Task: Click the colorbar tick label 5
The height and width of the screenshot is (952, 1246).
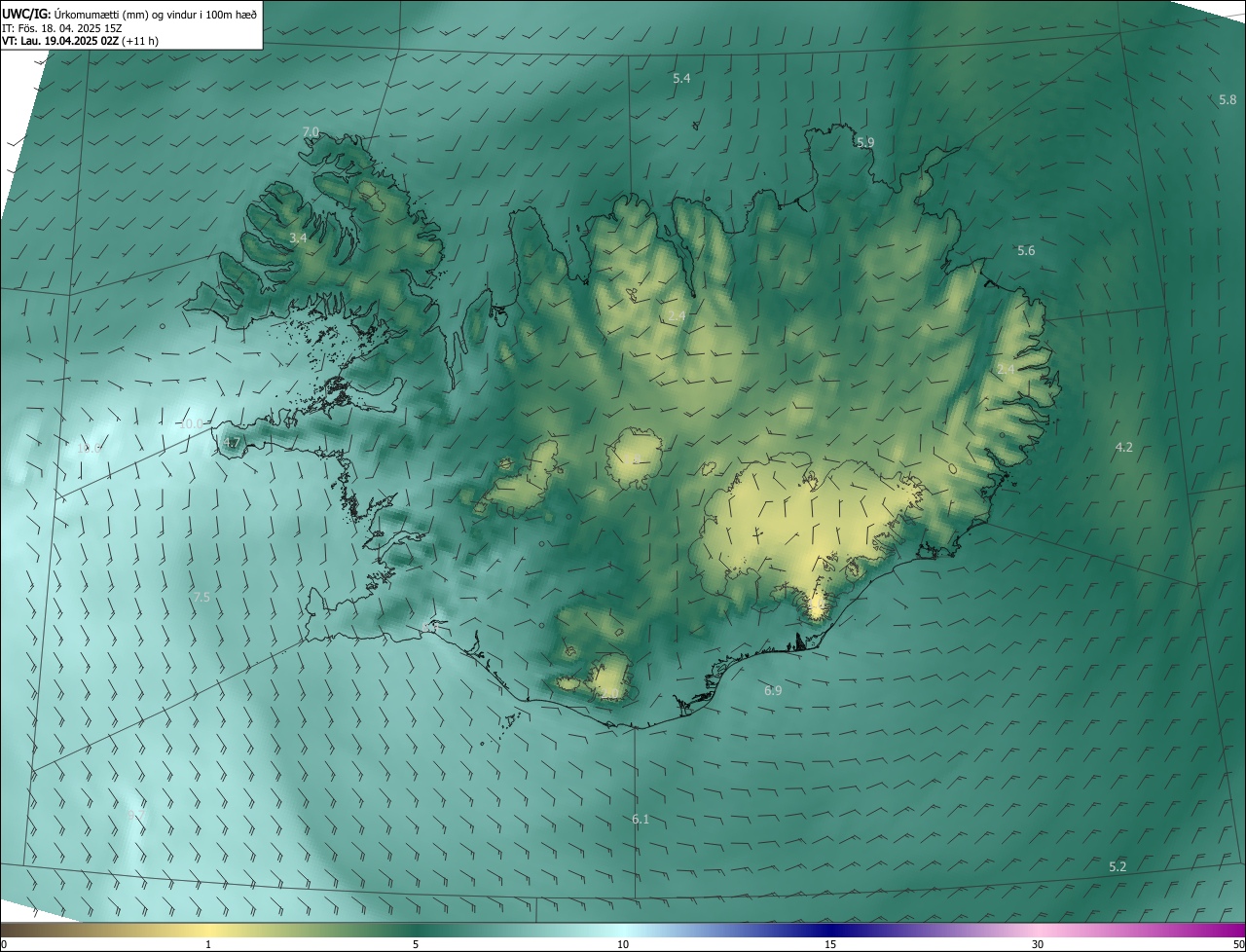Action: pyautogui.click(x=416, y=945)
